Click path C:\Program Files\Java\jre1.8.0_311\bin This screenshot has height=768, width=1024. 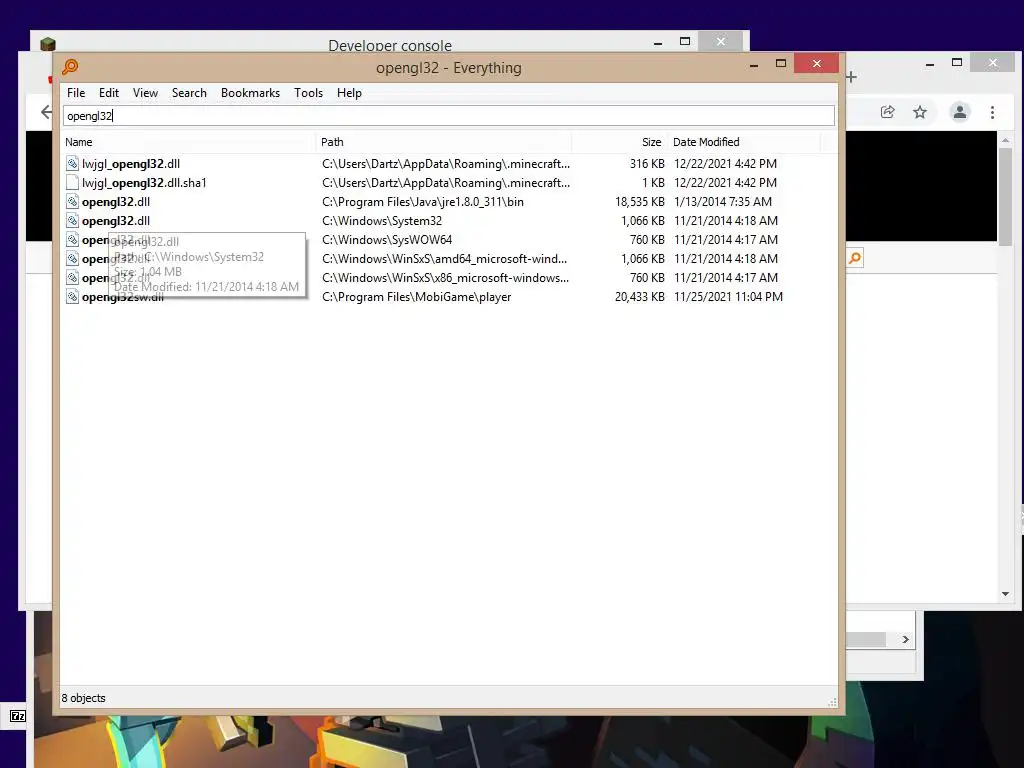(x=423, y=202)
